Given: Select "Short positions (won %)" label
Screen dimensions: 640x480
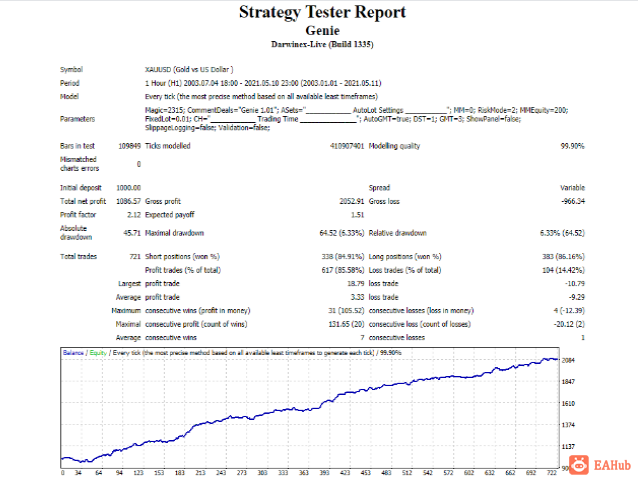Looking at the screenshot, I should [x=182, y=257].
